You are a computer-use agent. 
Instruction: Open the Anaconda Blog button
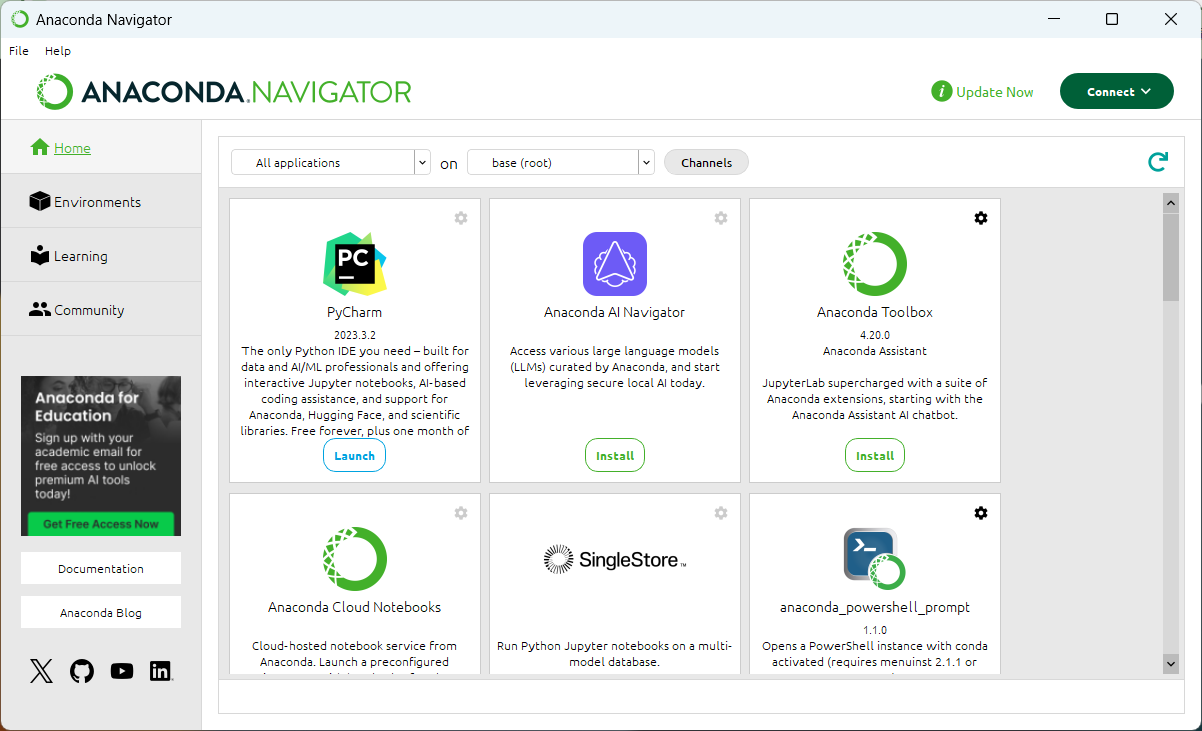pos(101,612)
